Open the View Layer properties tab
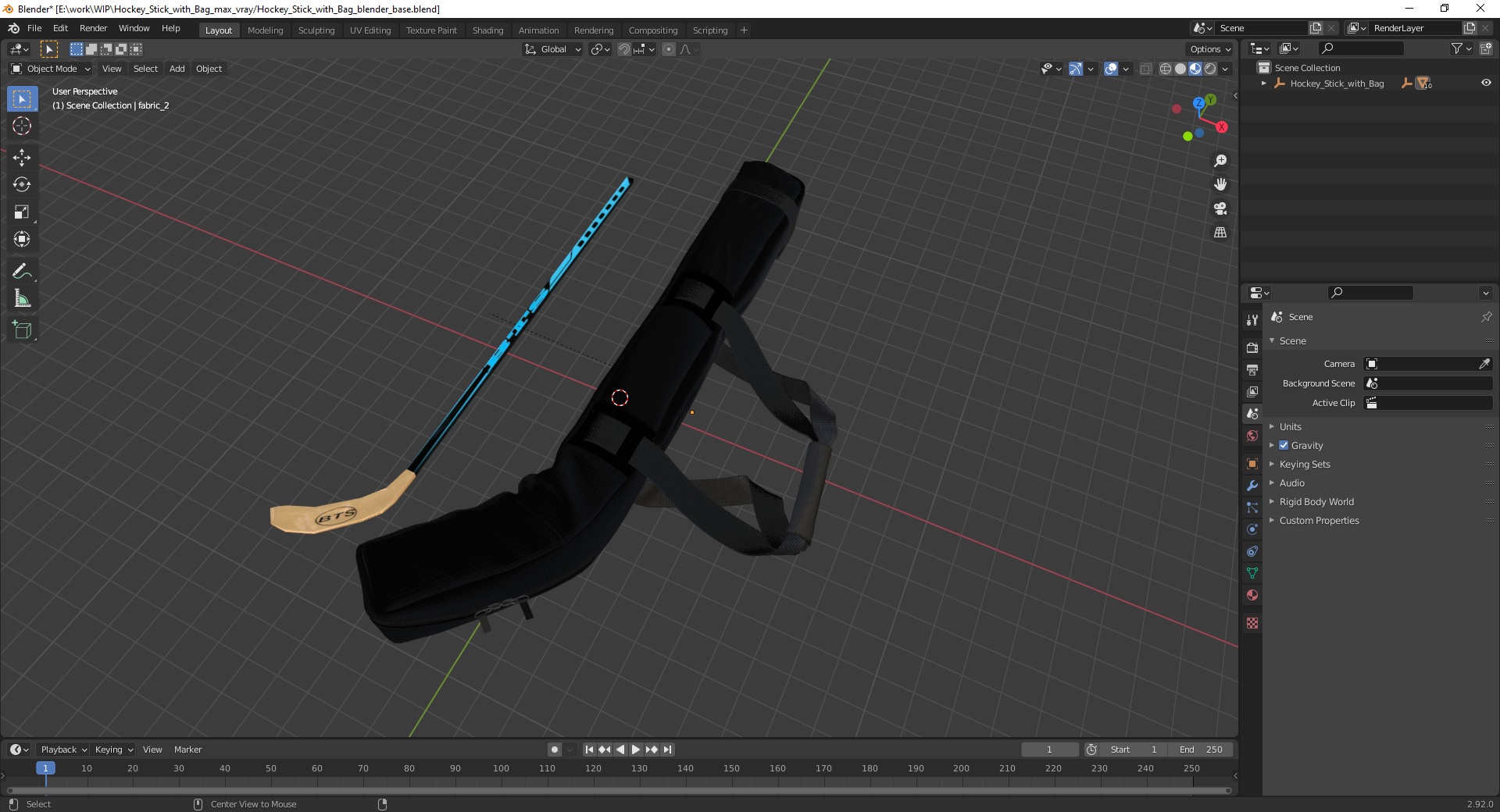This screenshot has height=812, width=1500. pos(1252,391)
